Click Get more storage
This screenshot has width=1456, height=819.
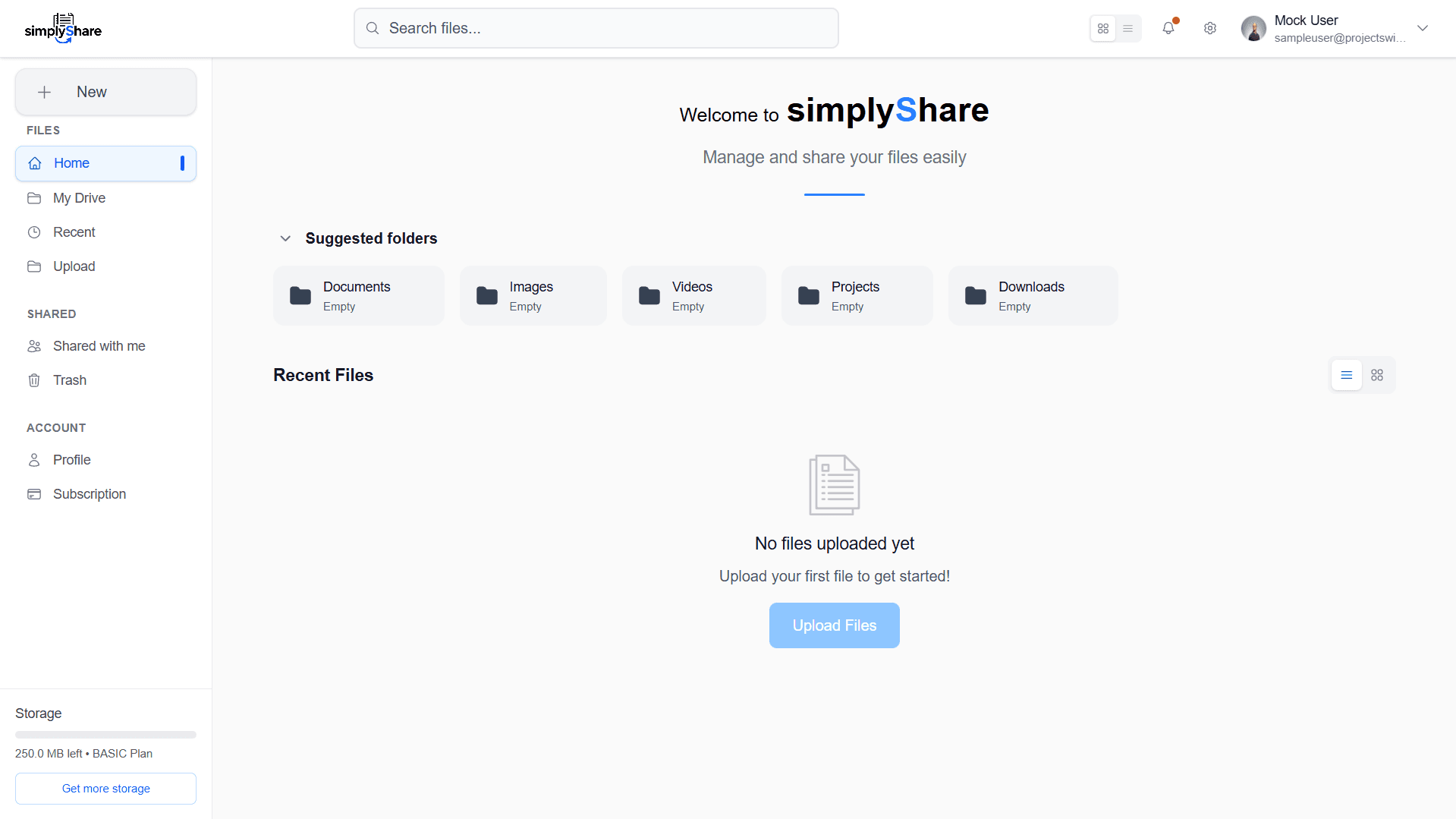coord(105,789)
